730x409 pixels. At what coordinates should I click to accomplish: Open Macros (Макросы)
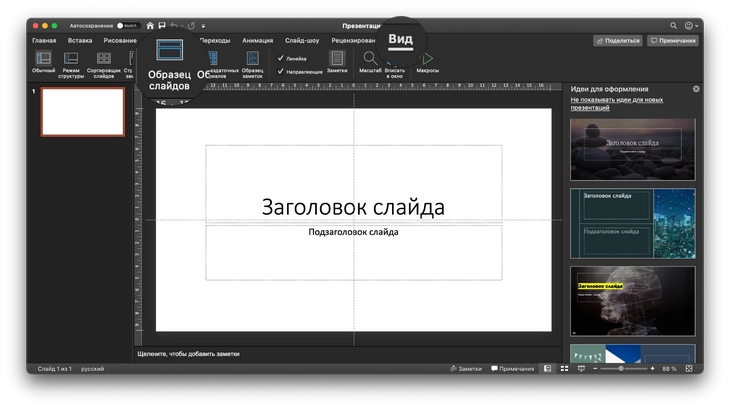point(427,62)
